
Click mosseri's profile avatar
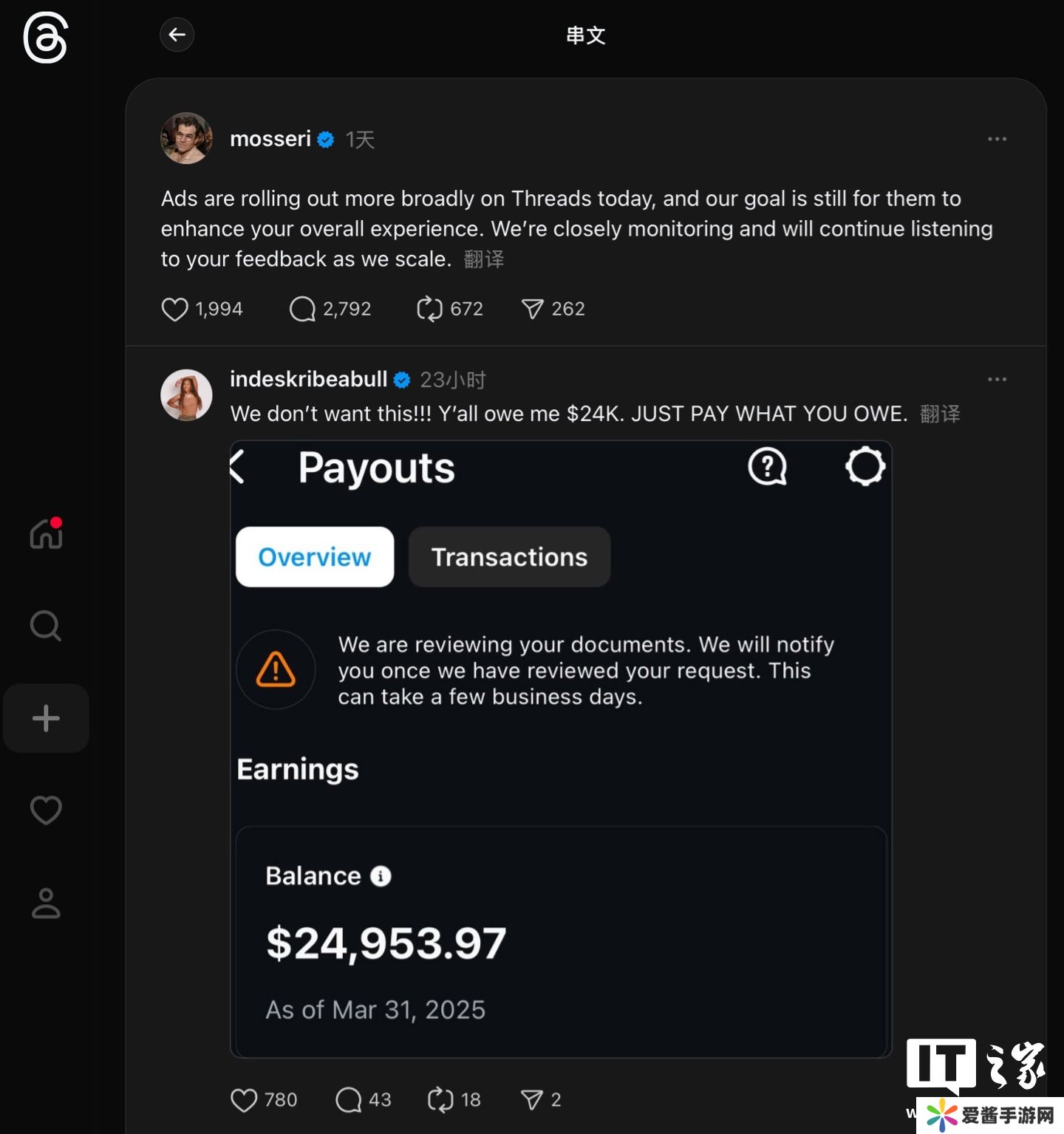pos(186,138)
